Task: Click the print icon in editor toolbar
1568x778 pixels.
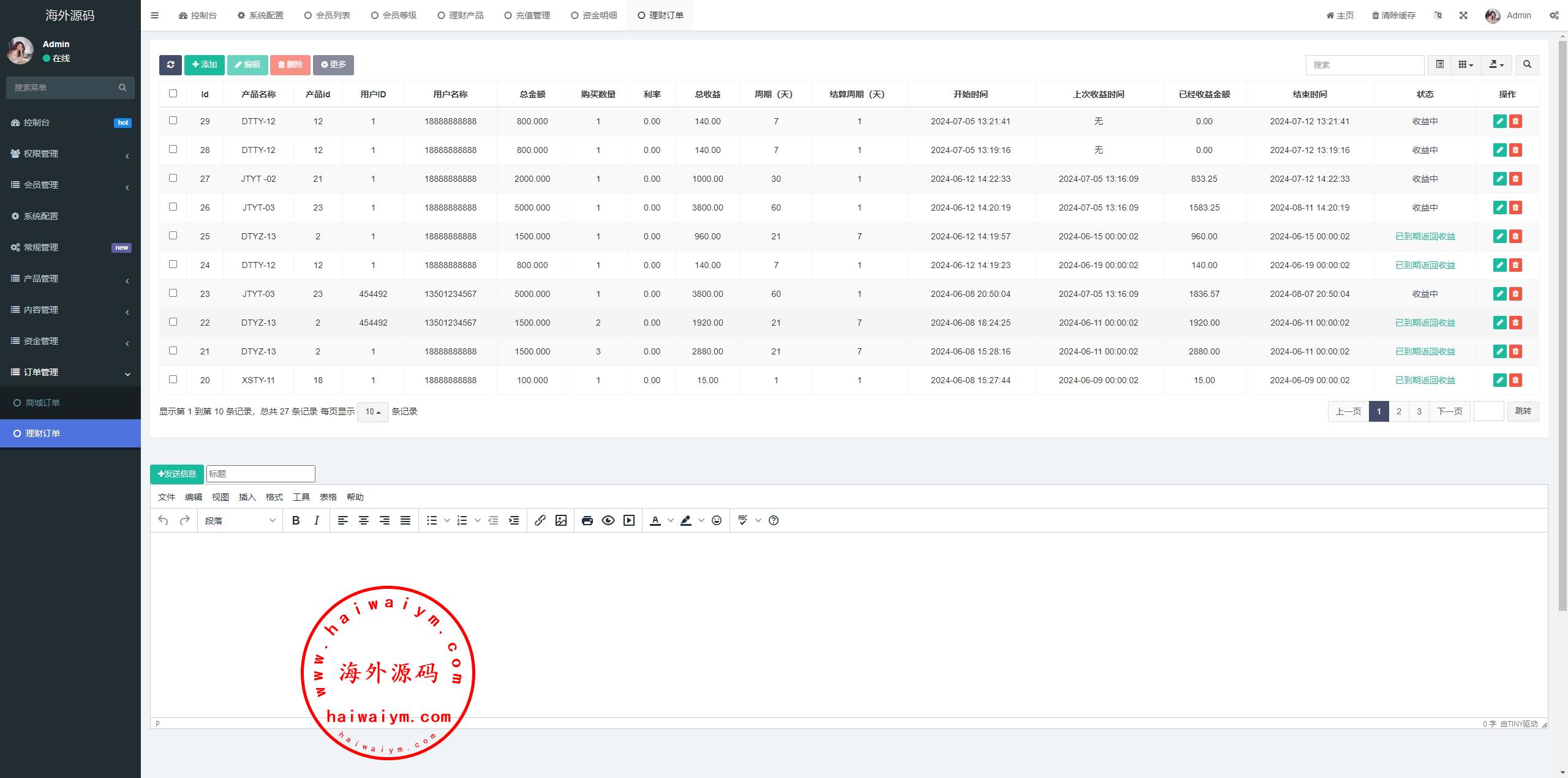Action: 587,520
